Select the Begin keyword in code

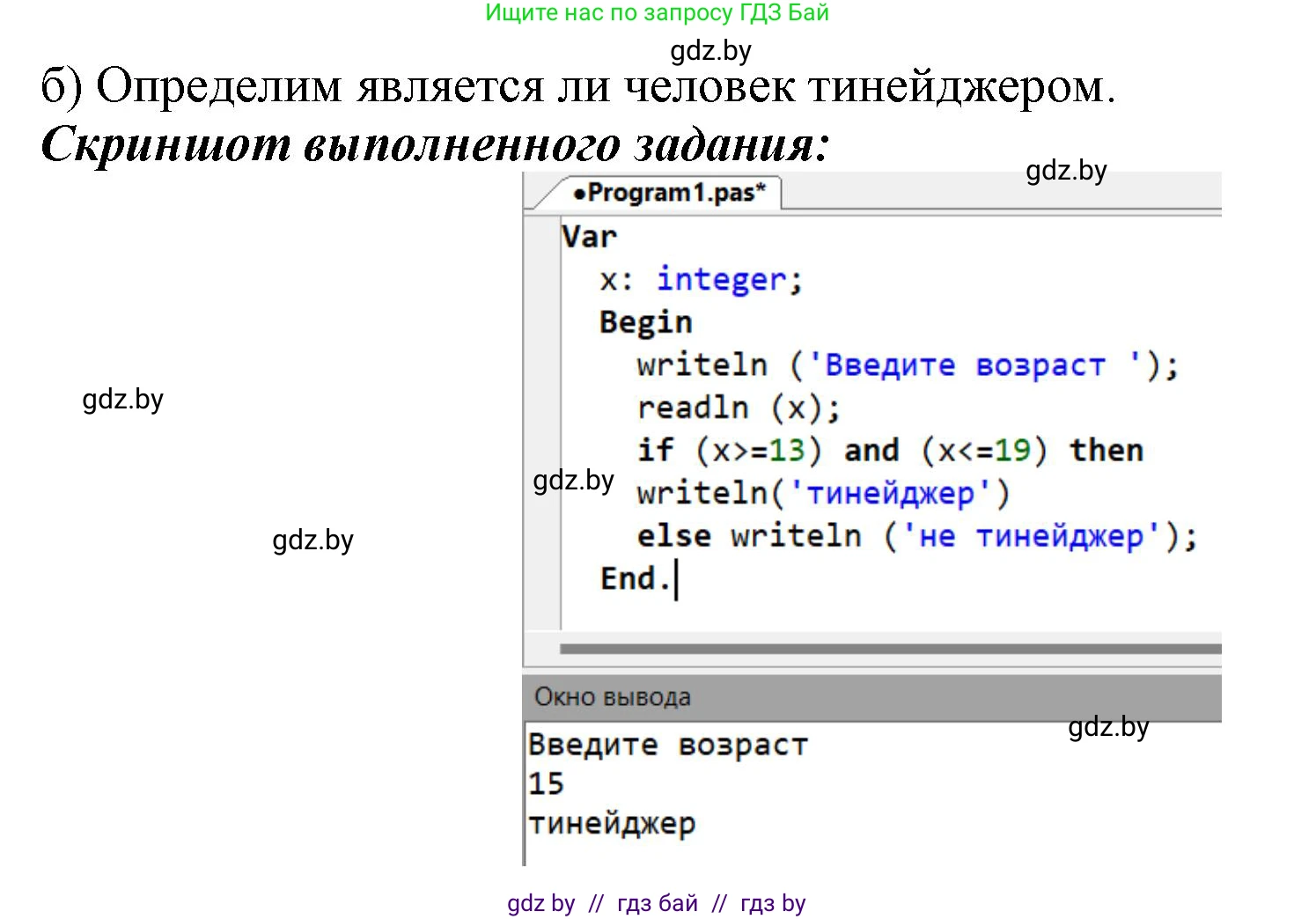[645, 322]
